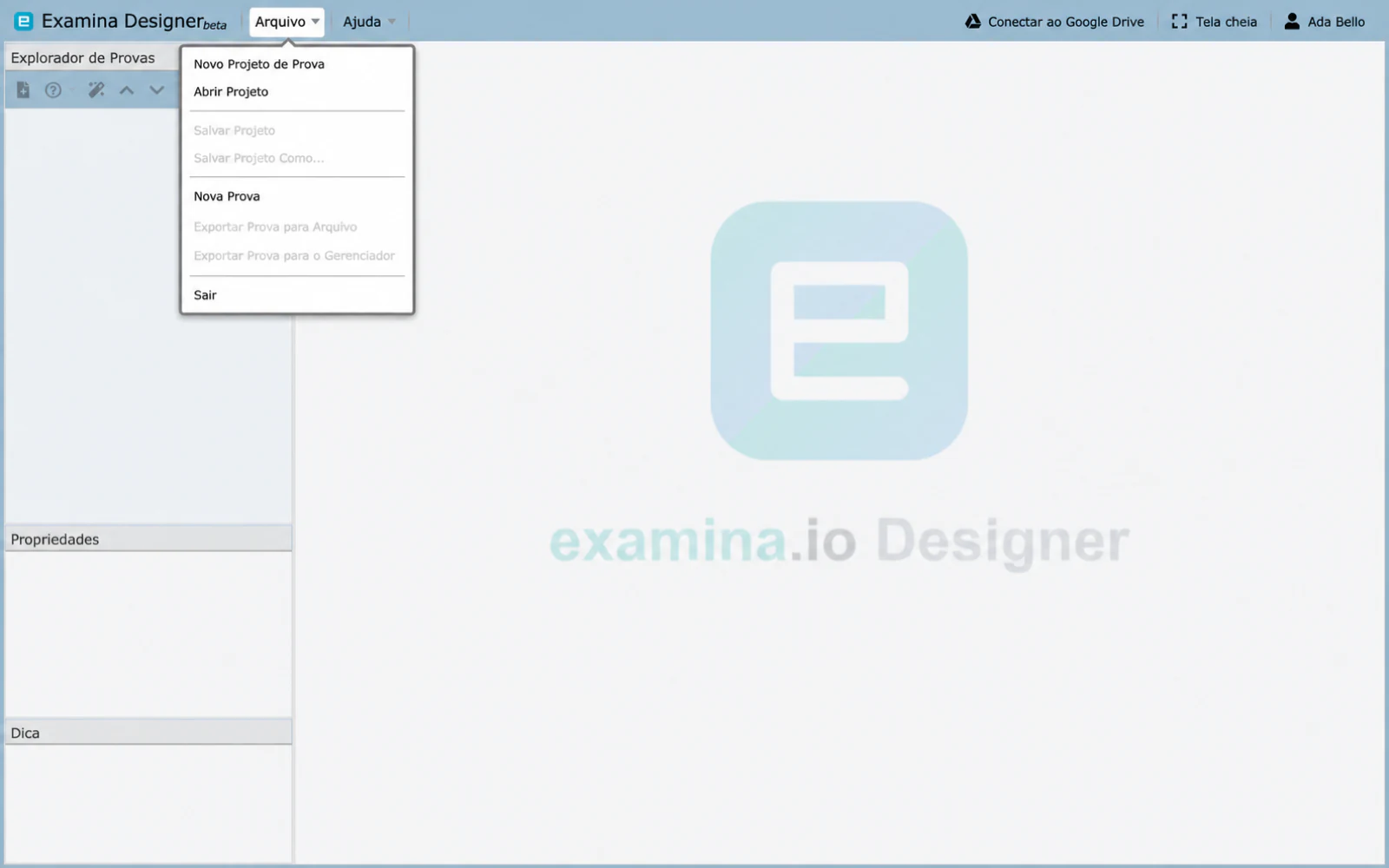Click Conectar ao Google Drive
The height and width of the screenshot is (868, 1389).
point(1055,22)
